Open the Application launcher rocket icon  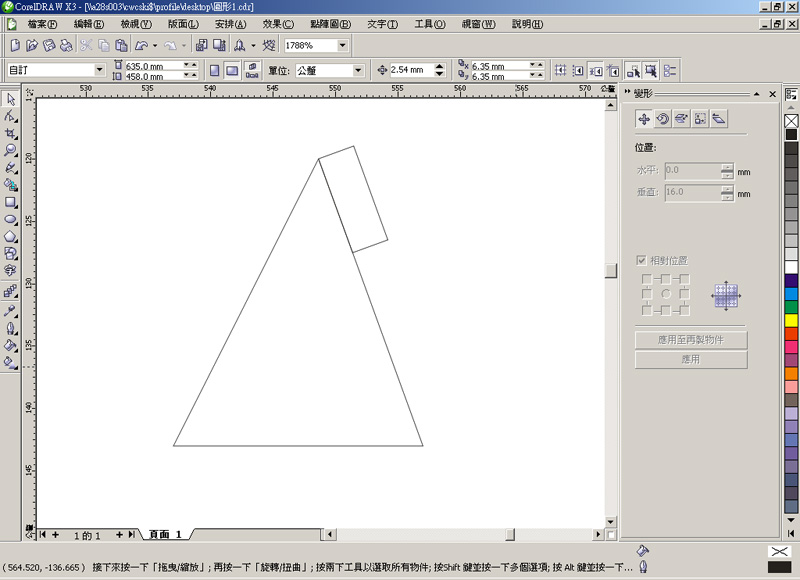(x=239, y=45)
